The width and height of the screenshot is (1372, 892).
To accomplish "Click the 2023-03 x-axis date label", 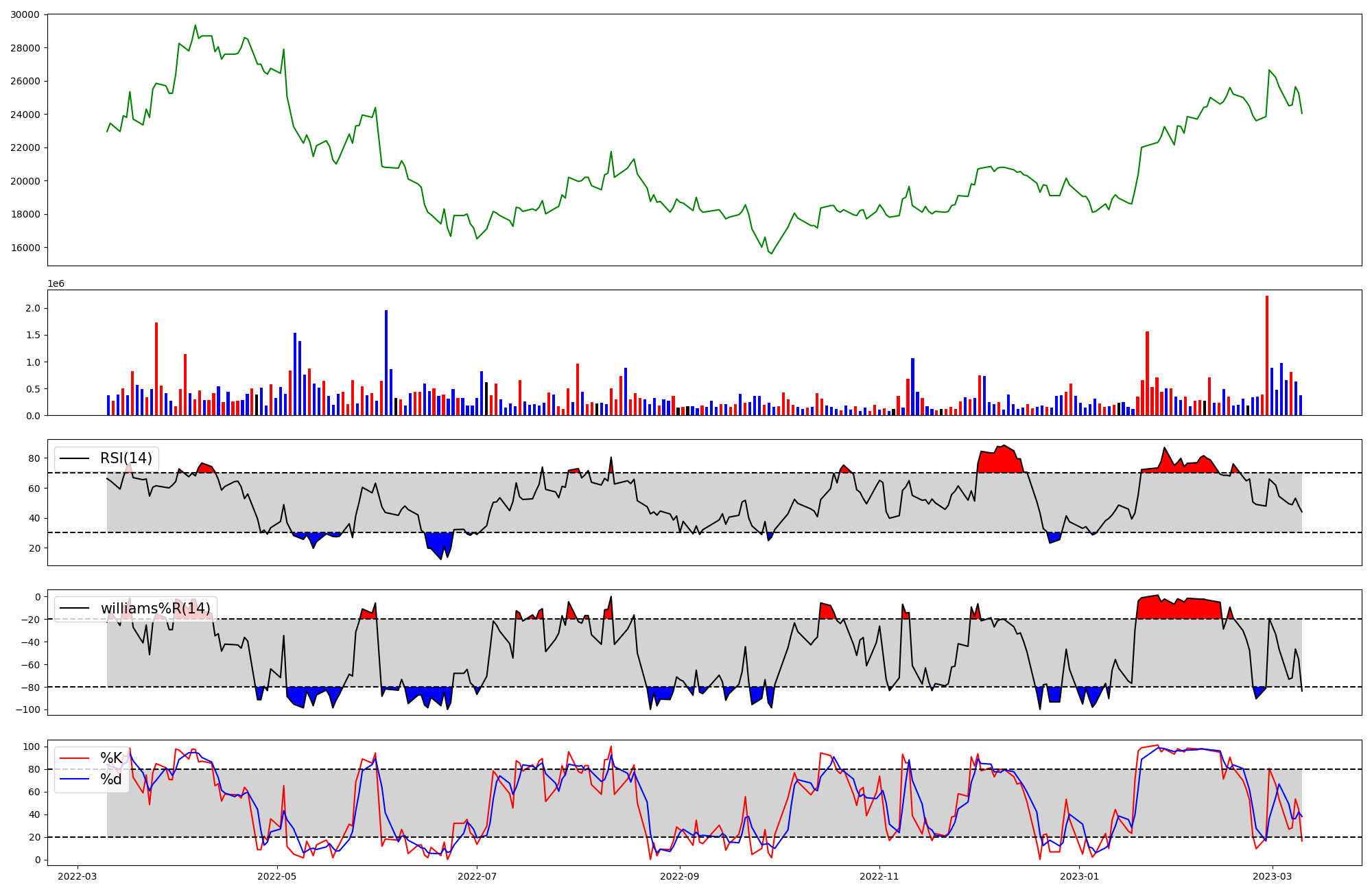I will point(1273,876).
